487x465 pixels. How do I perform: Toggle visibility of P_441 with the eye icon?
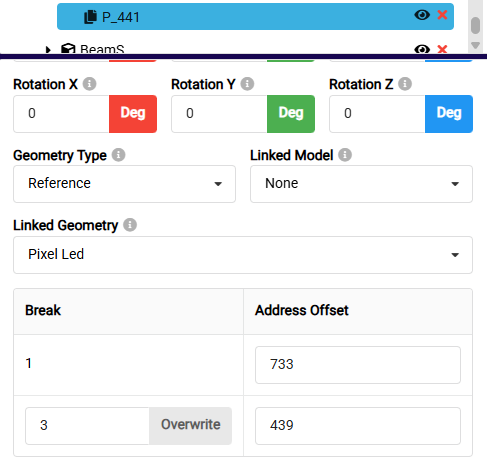pos(422,15)
